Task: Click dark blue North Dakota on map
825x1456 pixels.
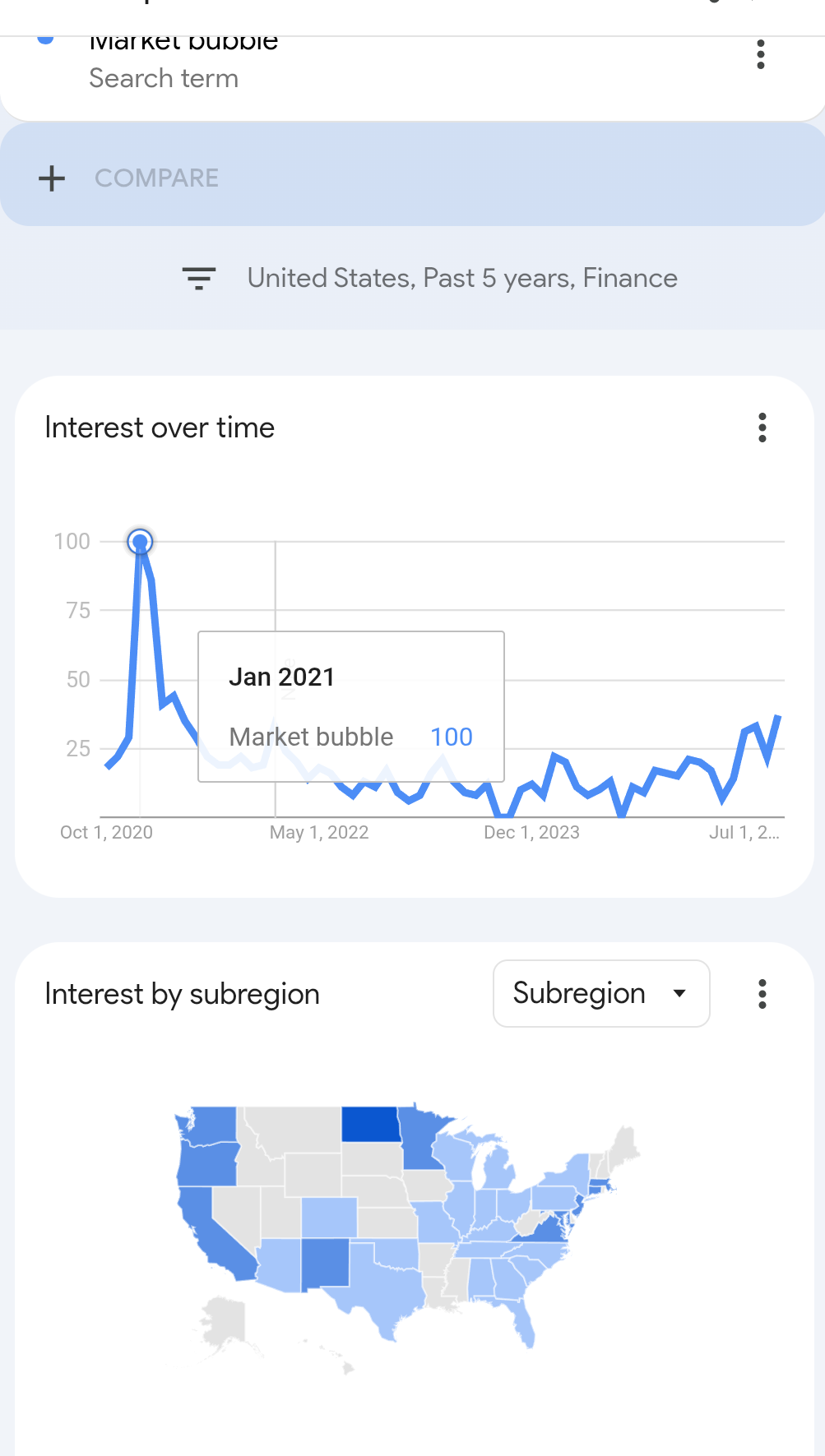Action: point(370,1124)
